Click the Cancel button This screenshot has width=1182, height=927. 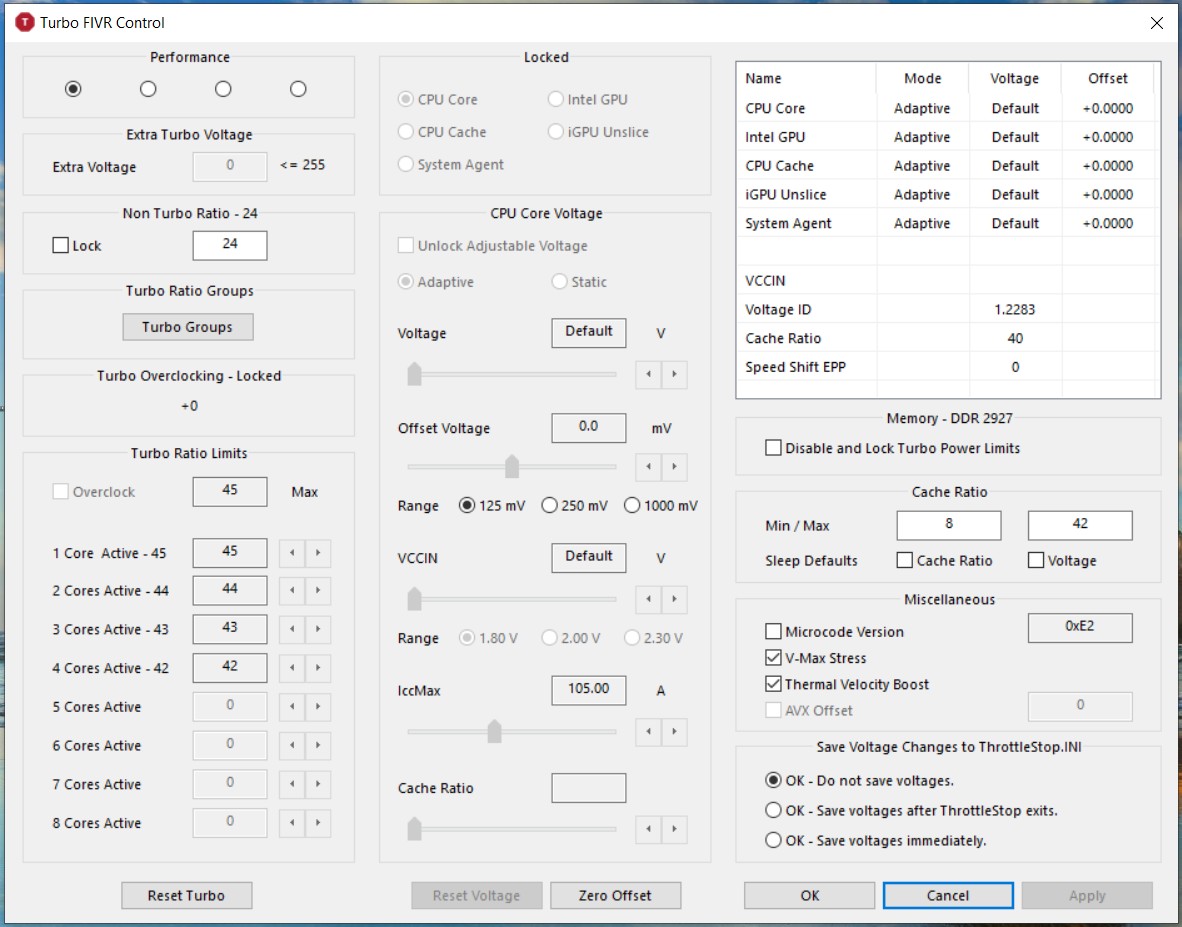[948, 895]
